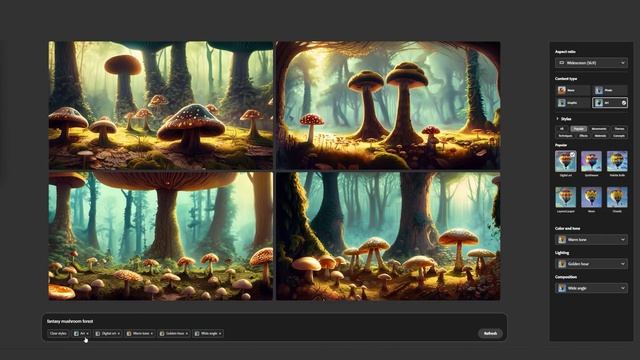Open the top-left generated mushroom image

[x=161, y=105]
